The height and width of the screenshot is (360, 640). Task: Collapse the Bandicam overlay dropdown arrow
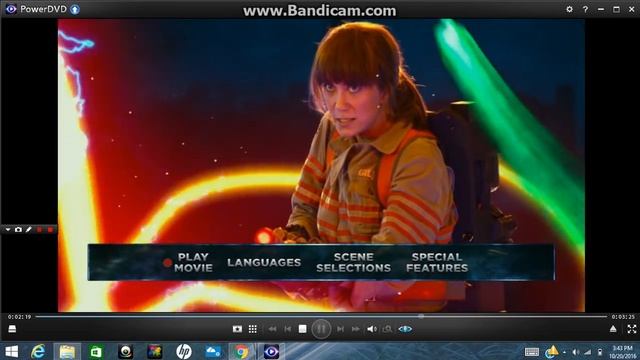pos(8,230)
